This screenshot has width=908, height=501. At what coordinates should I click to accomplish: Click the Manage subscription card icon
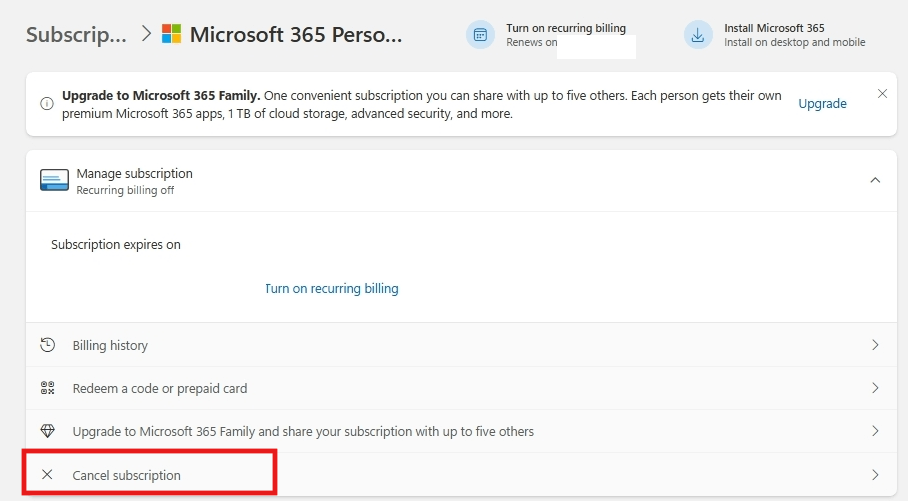pos(54,180)
